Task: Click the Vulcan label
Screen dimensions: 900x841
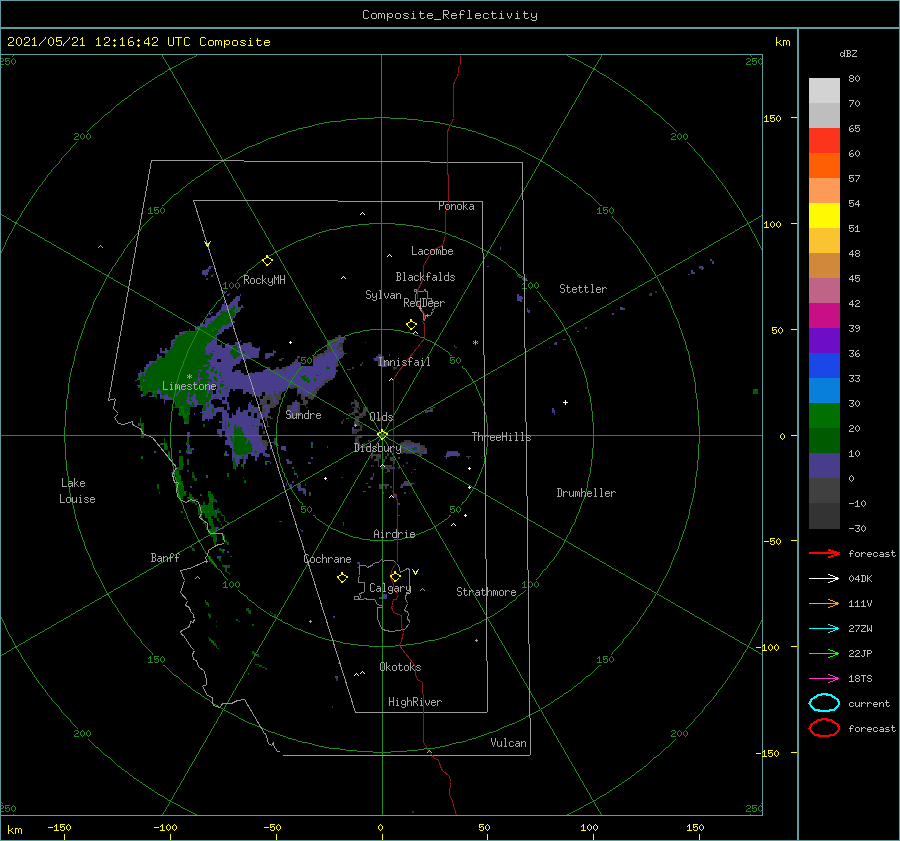Action: pos(508,743)
